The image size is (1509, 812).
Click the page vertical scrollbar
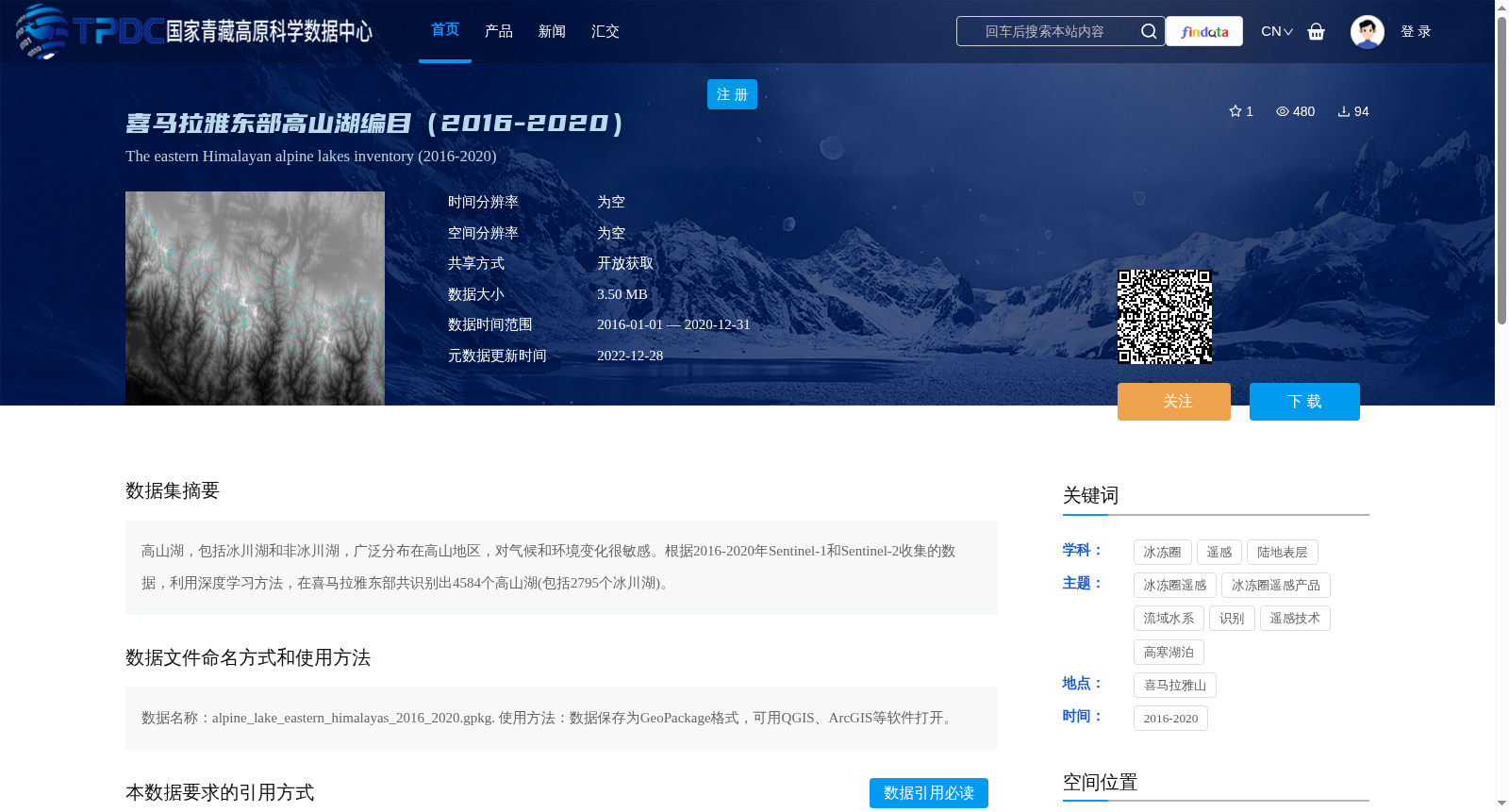click(1501, 170)
